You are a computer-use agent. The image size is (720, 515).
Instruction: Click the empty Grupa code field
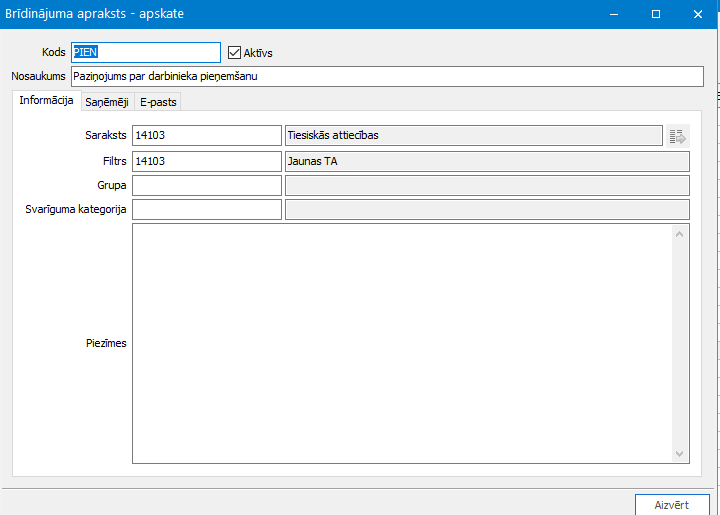click(206, 185)
